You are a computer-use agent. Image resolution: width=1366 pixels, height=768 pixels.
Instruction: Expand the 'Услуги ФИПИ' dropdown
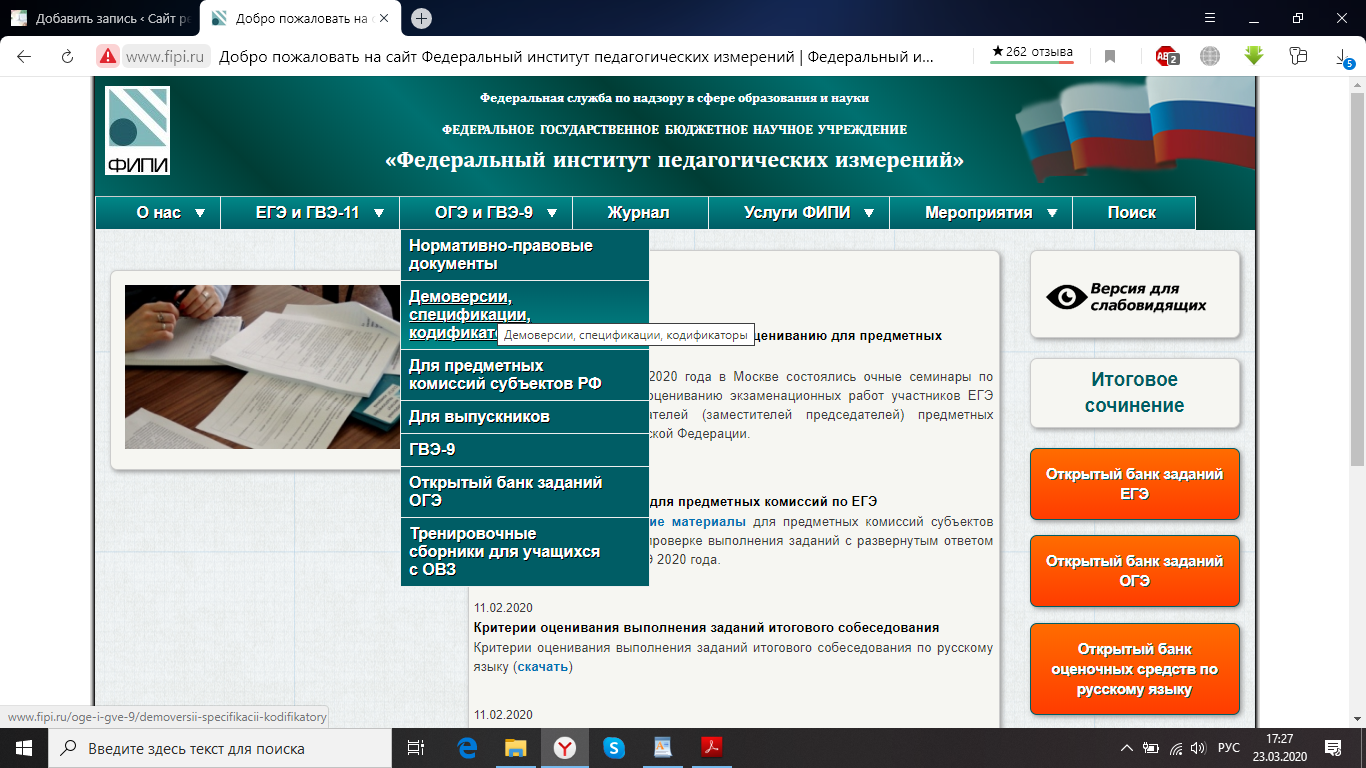pos(808,213)
